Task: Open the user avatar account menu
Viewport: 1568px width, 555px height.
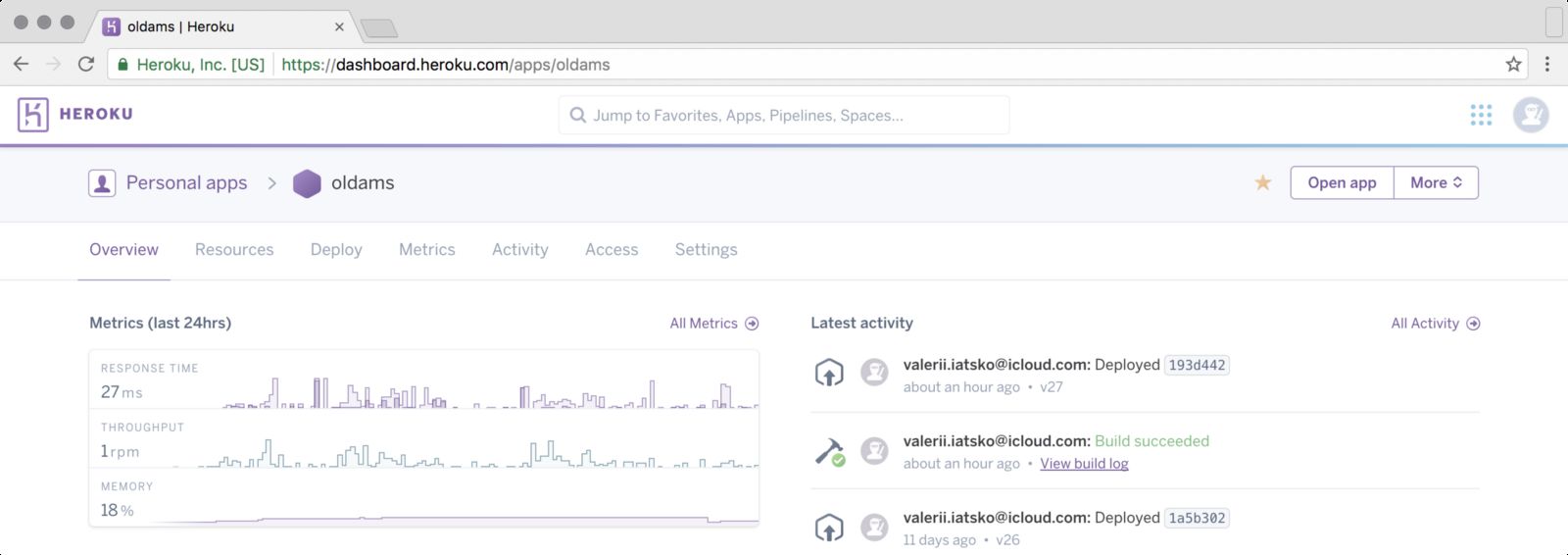Action: [1531, 115]
